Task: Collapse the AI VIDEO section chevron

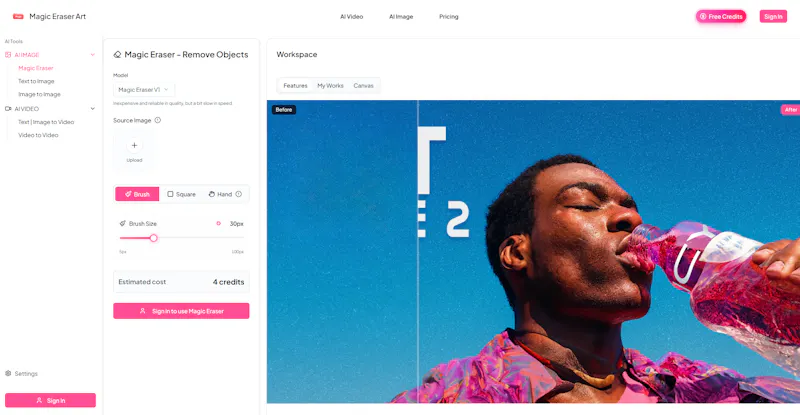Action: pyautogui.click(x=93, y=109)
